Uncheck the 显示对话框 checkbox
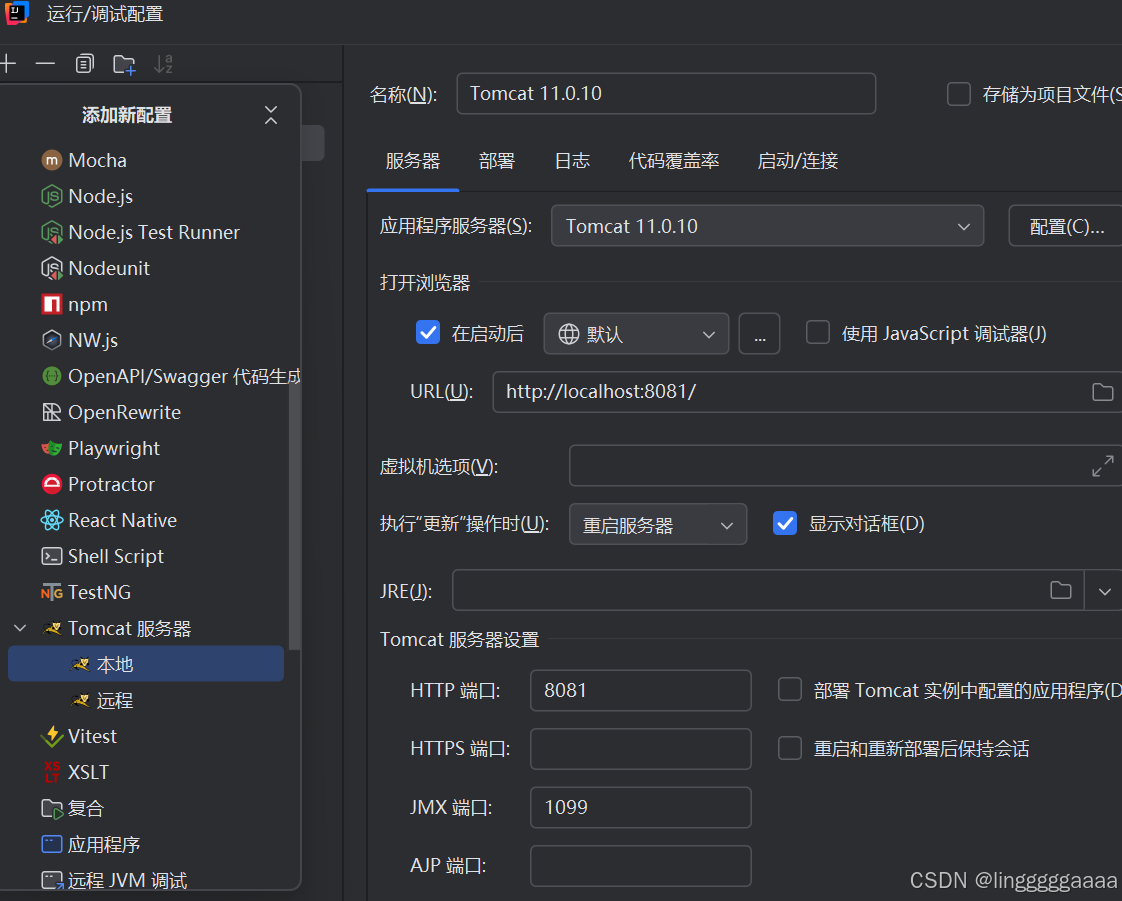This screenshot has height=901, width=1122. (x=785, y=524)
